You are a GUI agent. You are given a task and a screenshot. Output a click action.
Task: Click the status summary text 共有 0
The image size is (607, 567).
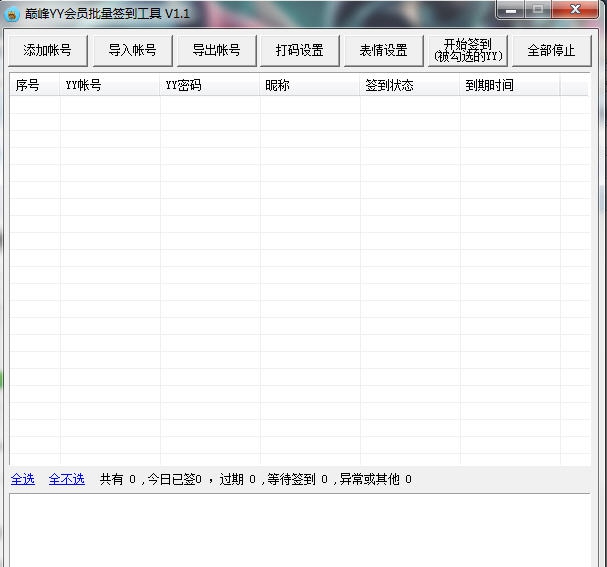[118, 479]
